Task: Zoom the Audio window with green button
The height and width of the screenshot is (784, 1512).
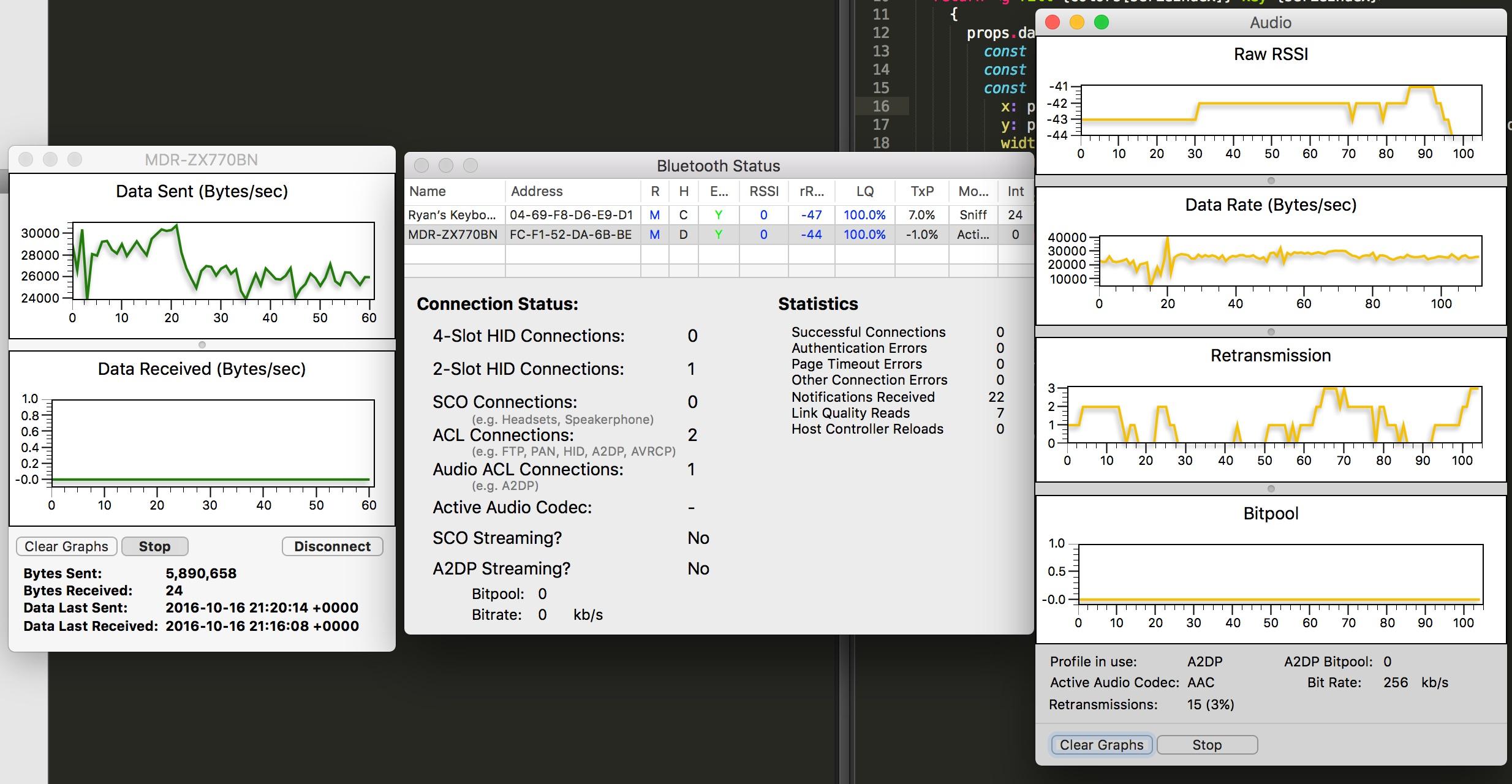Action: (1102, 23)
